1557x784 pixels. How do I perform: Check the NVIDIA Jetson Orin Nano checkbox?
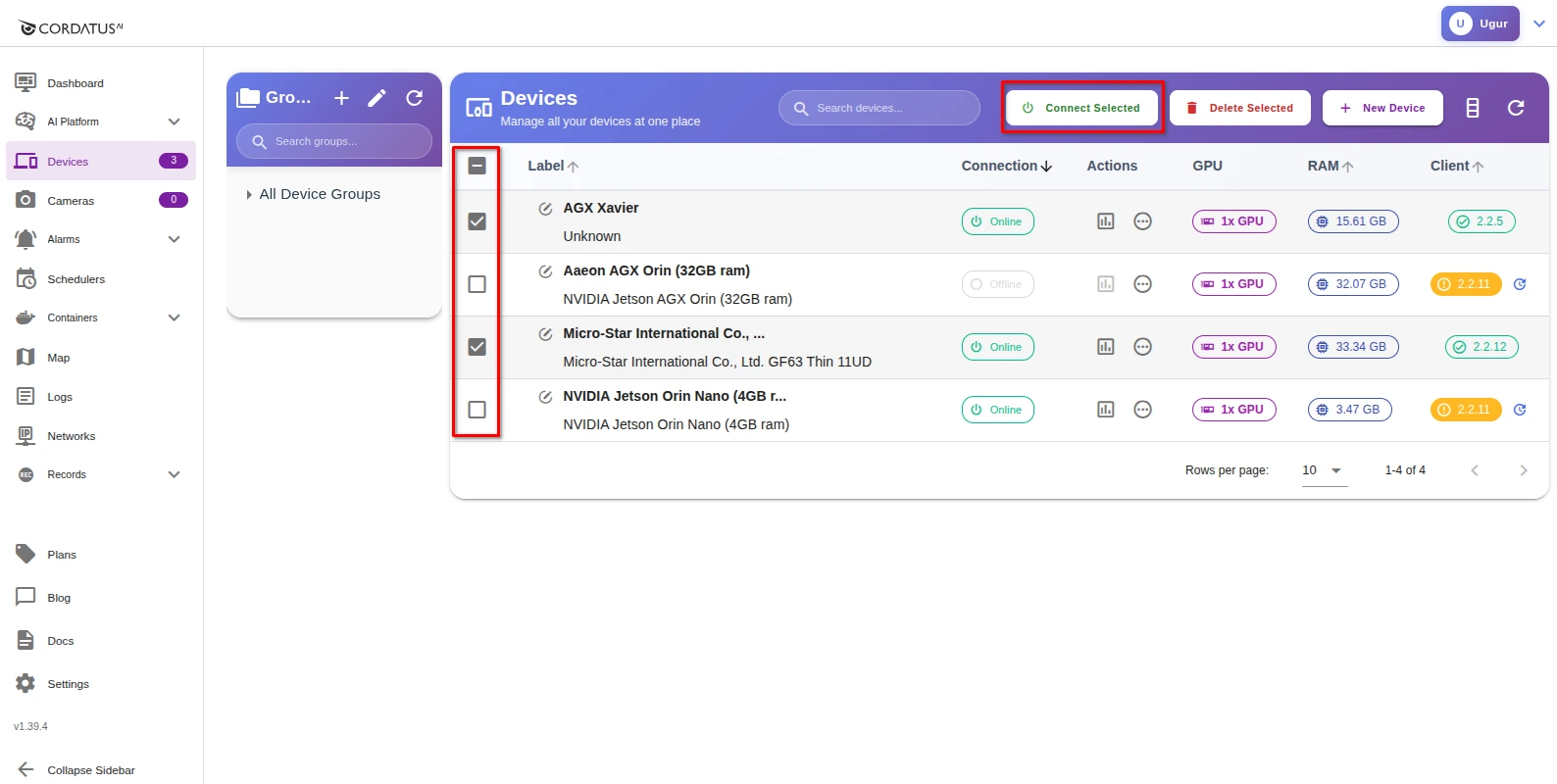pyautogui.click(x=477, y=410)
